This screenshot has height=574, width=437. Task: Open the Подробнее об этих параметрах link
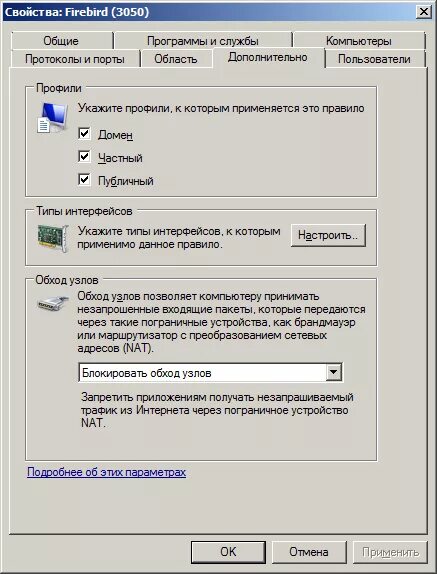pos(107,472)
